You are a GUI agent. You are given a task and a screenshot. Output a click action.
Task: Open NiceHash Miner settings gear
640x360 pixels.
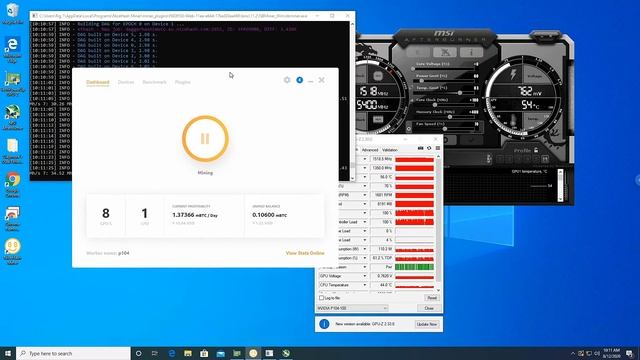pyautogui.click(x=287, y=80)
